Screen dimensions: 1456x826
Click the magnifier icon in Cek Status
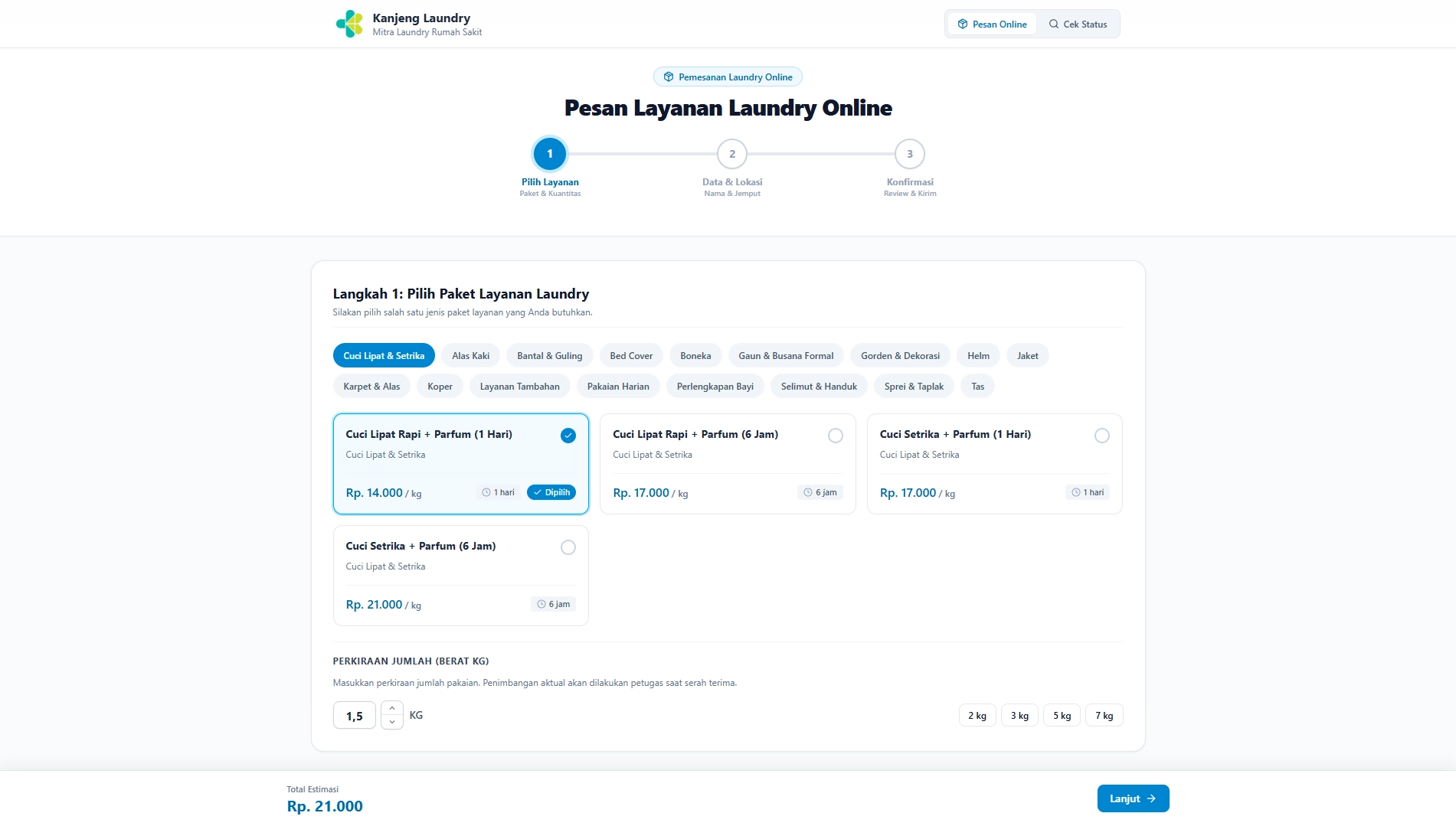pos(1054,24)
